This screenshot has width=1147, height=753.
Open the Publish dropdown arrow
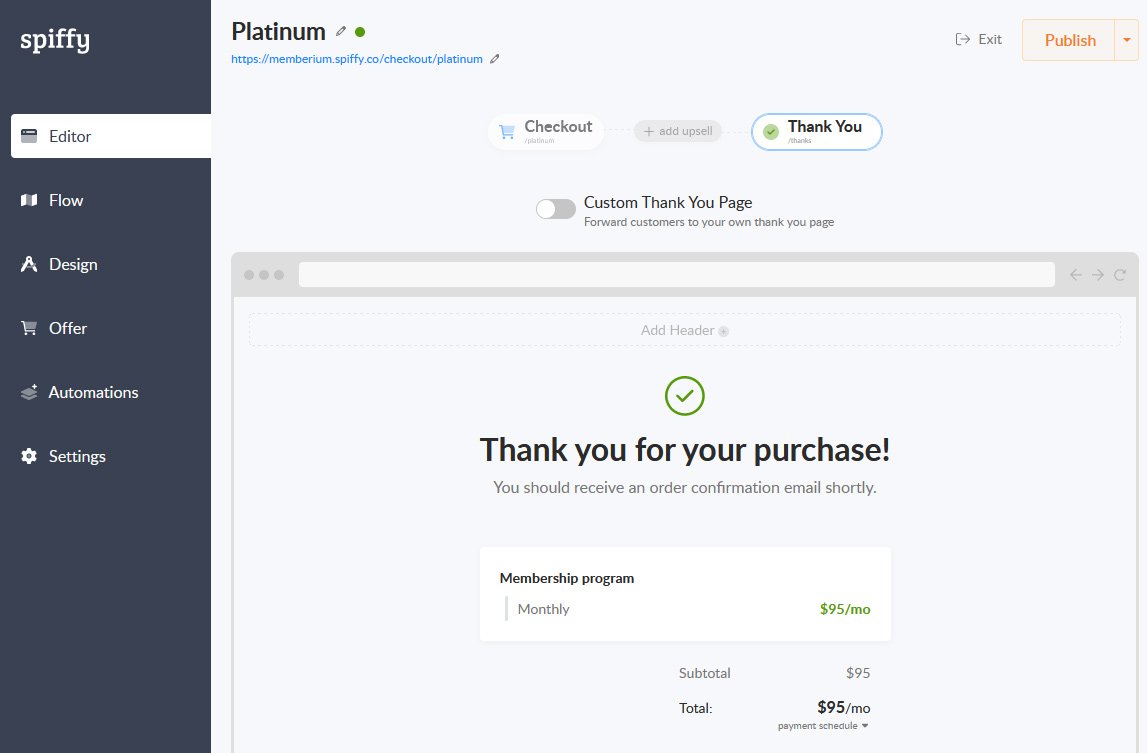(1127, 40)
